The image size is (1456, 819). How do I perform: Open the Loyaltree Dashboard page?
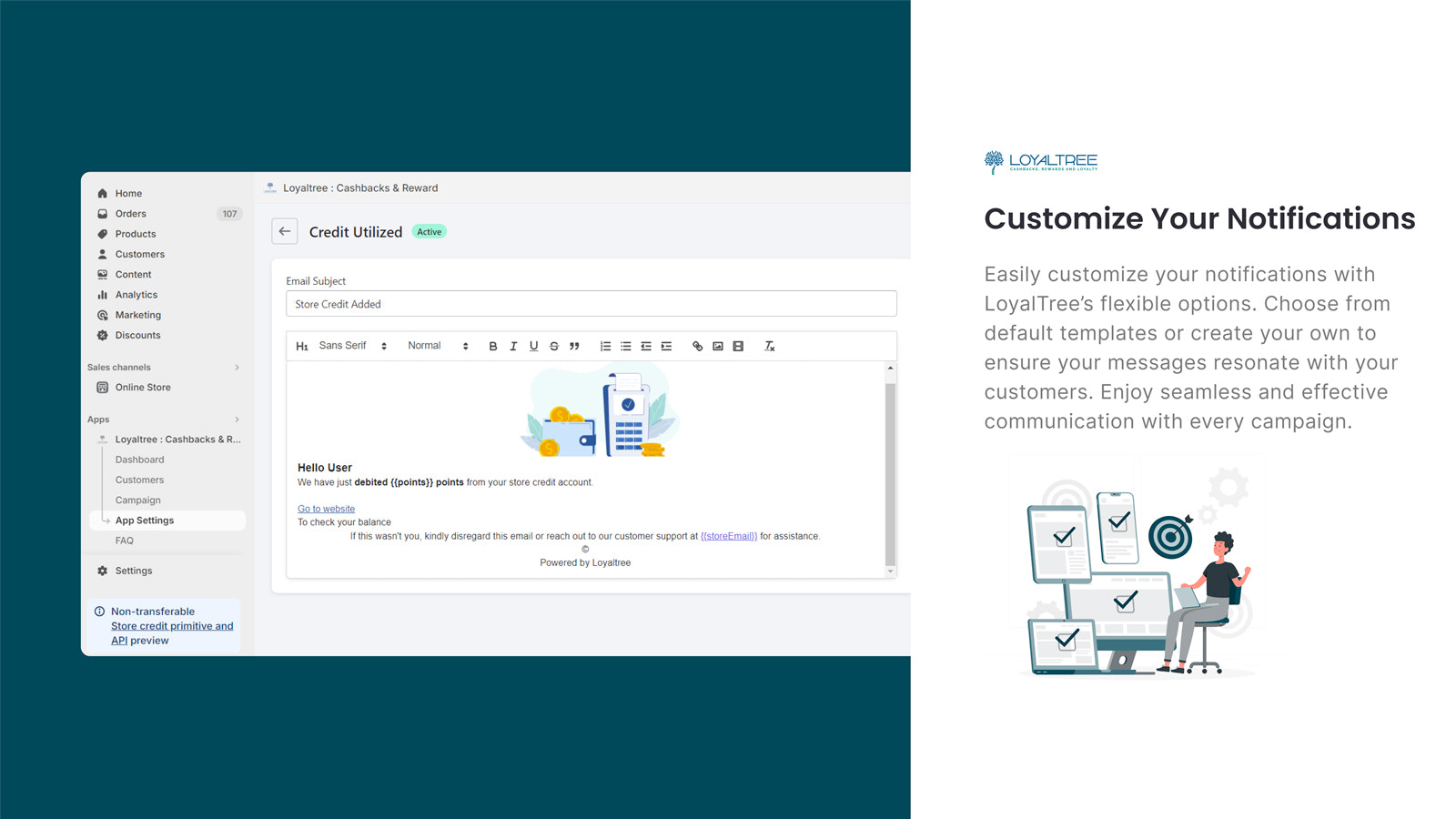pos(139,460)
